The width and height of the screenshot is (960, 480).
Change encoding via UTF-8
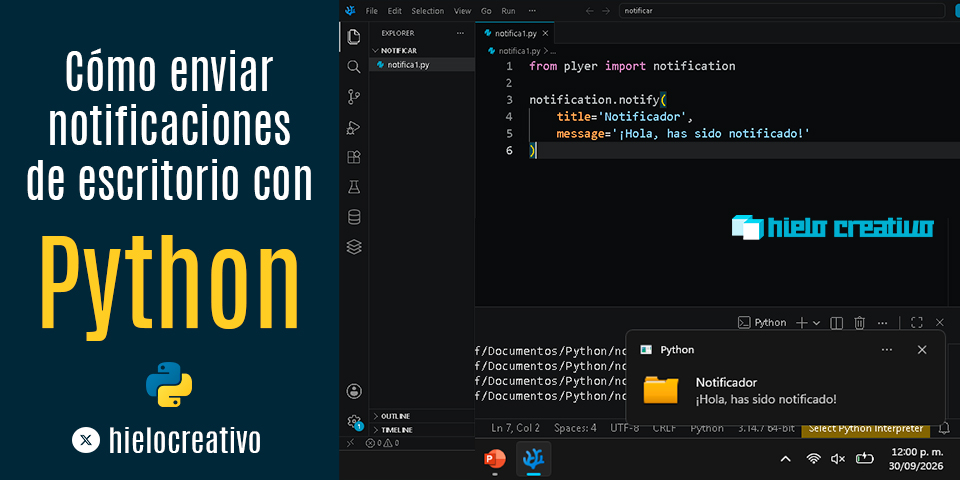click(624, 428)
